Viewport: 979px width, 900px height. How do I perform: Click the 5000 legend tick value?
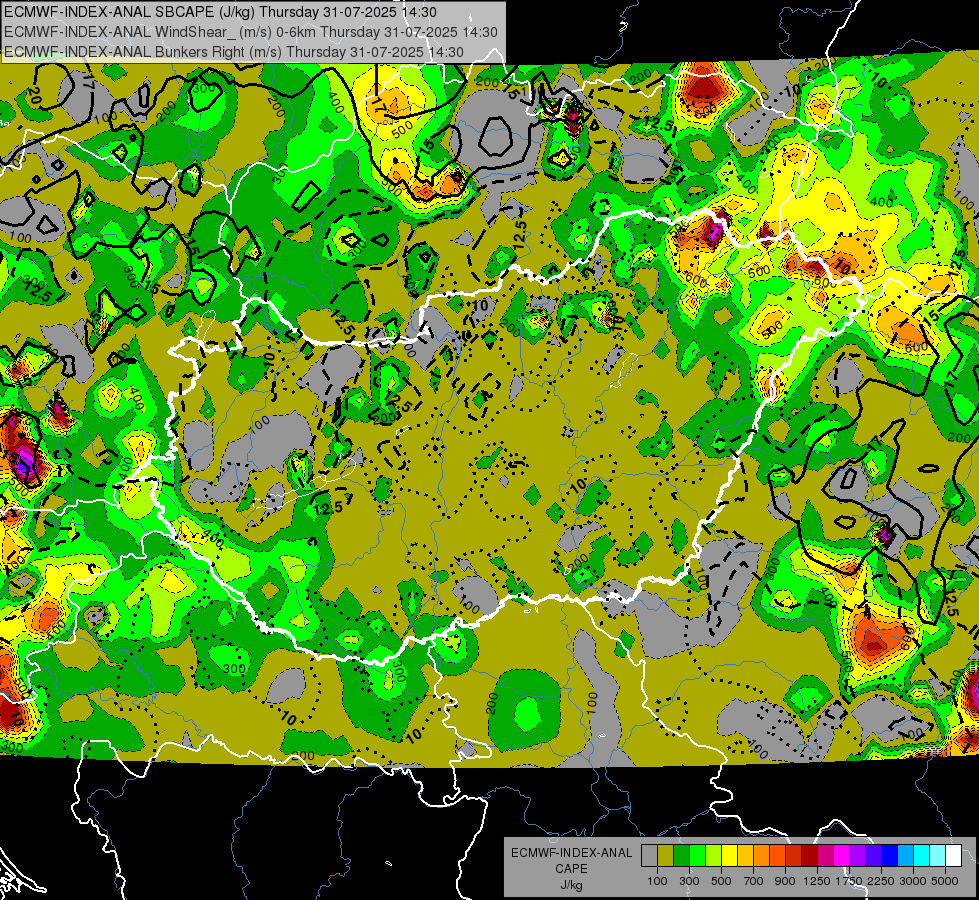point(945,881)
